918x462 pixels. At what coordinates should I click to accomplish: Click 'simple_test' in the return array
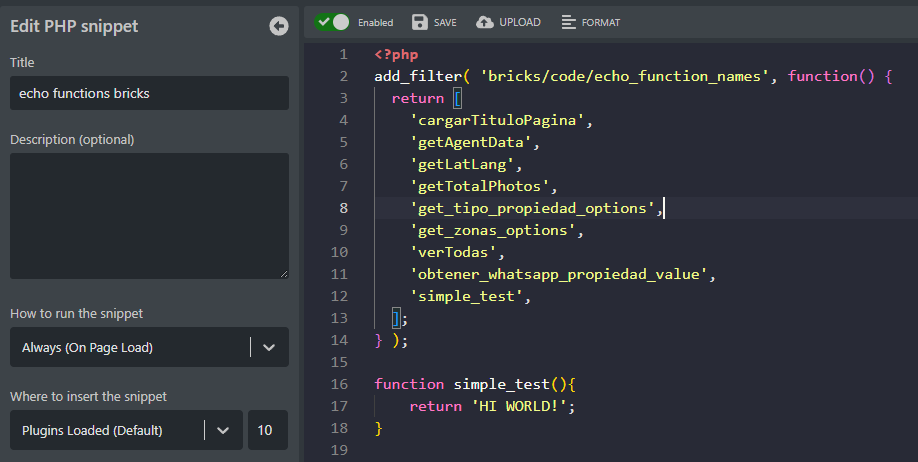pos(470,296)
